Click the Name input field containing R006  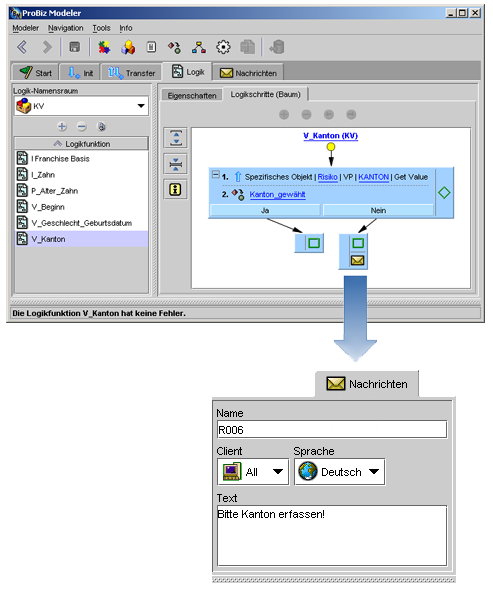click(332, 430)
